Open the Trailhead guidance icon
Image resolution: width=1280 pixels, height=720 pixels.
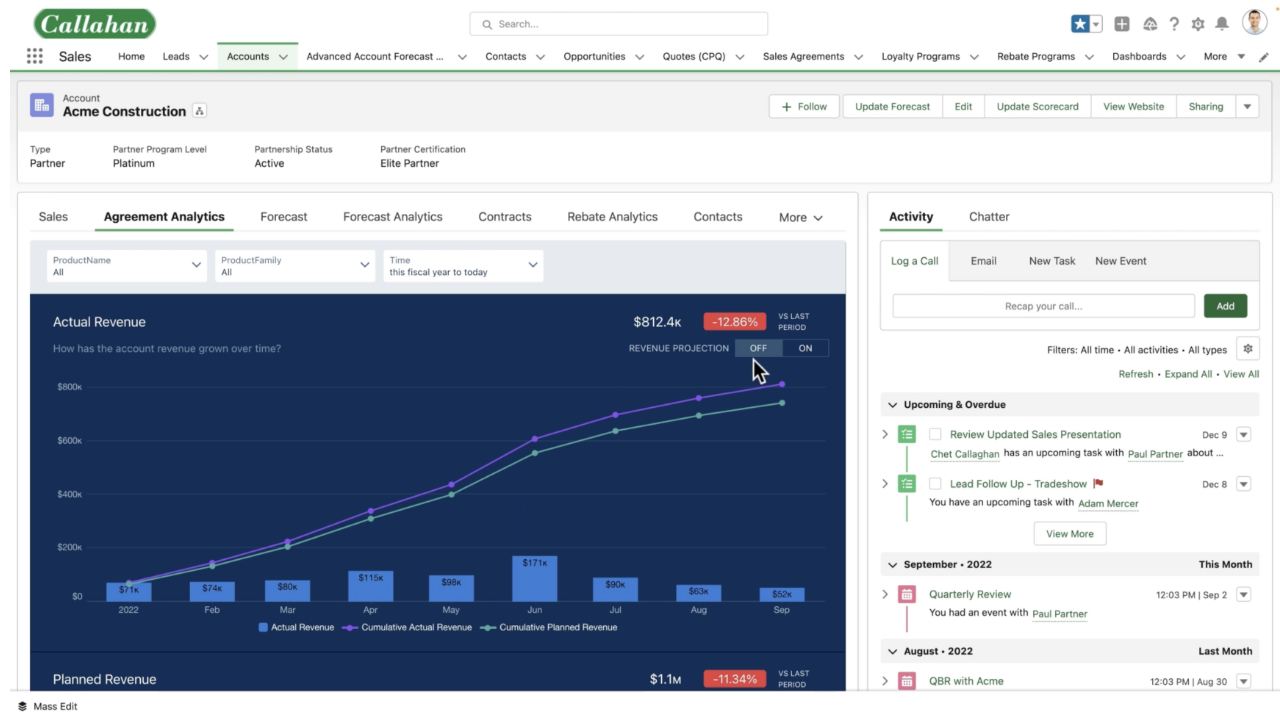point(1150,24)
